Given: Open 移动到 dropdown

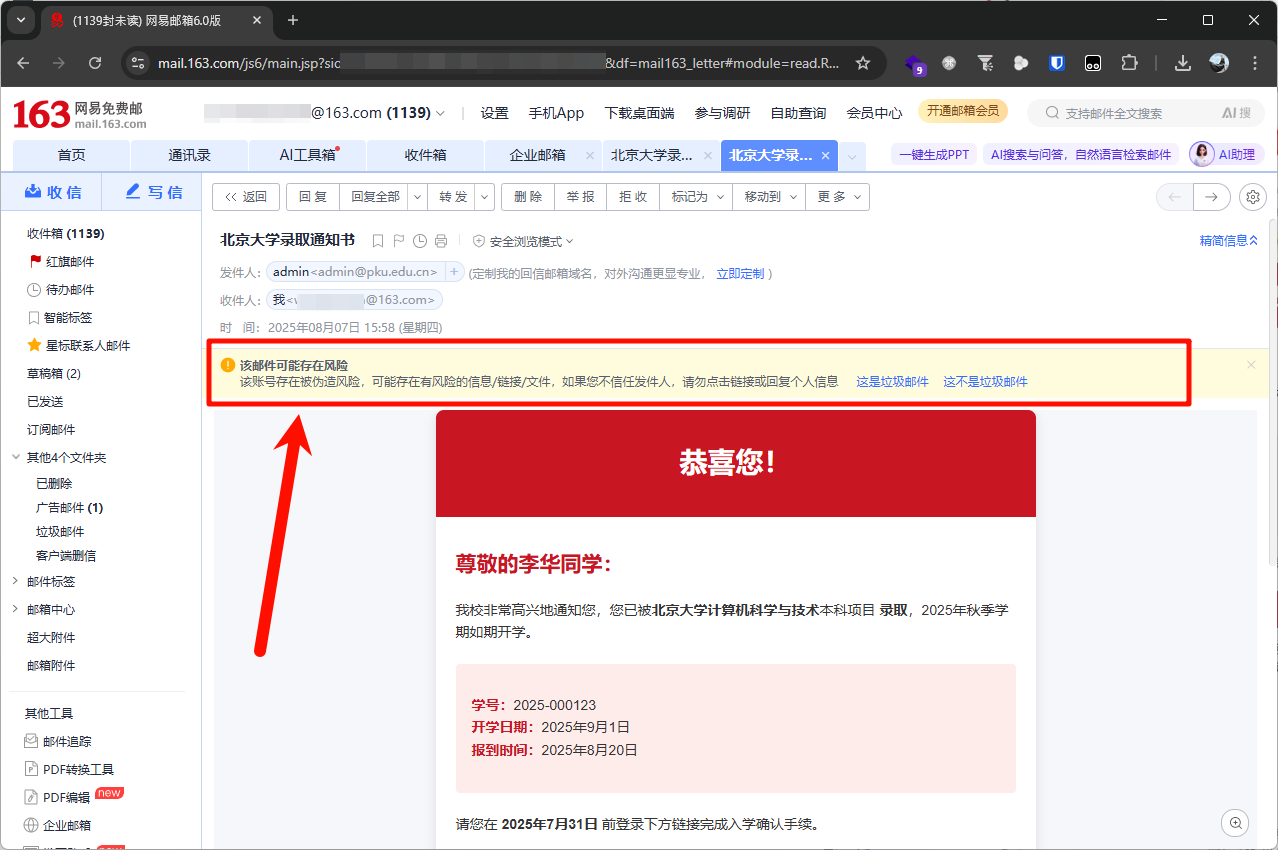Looking at the screenshot, I should (x=768, y=197).
